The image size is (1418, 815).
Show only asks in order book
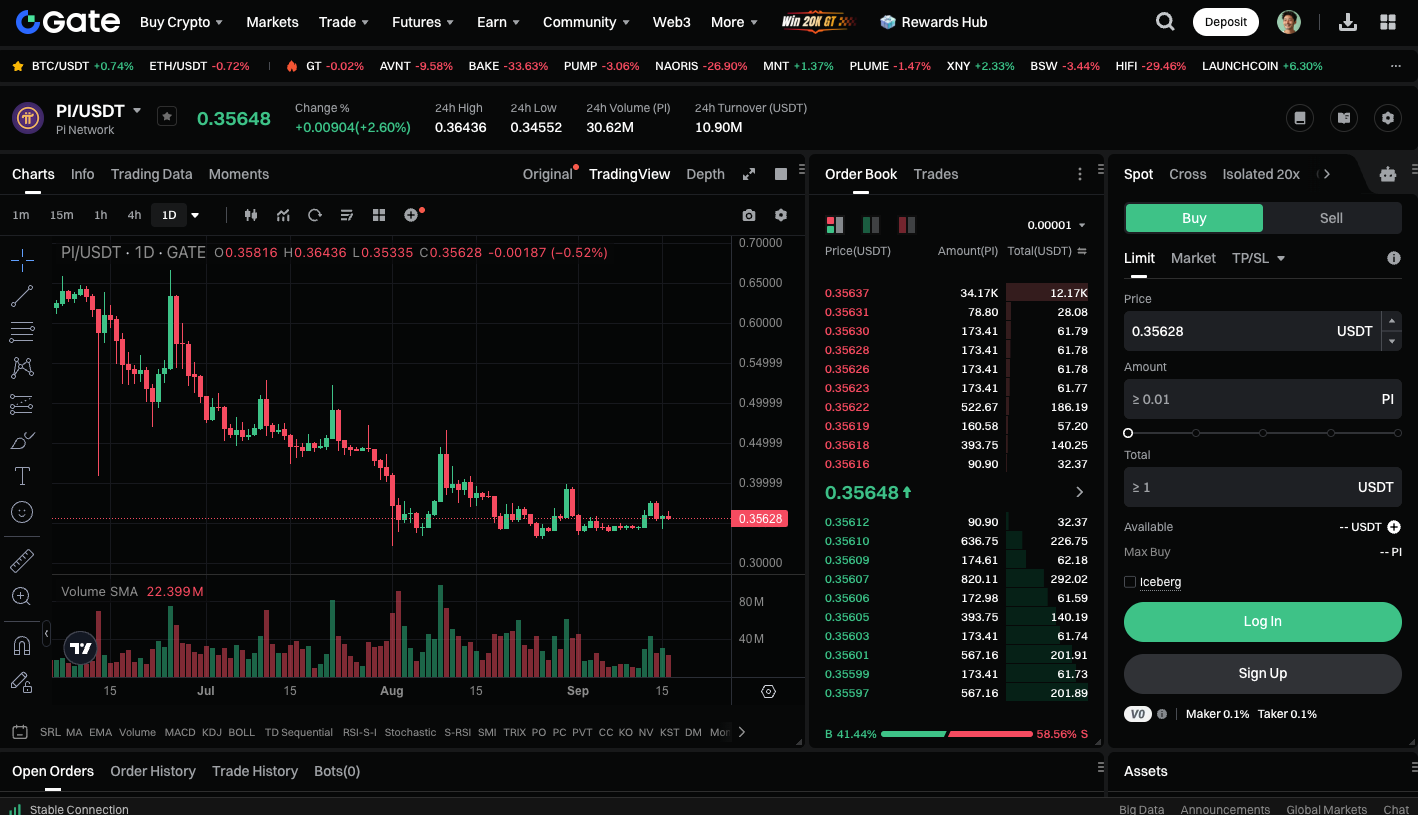(907, 225)
